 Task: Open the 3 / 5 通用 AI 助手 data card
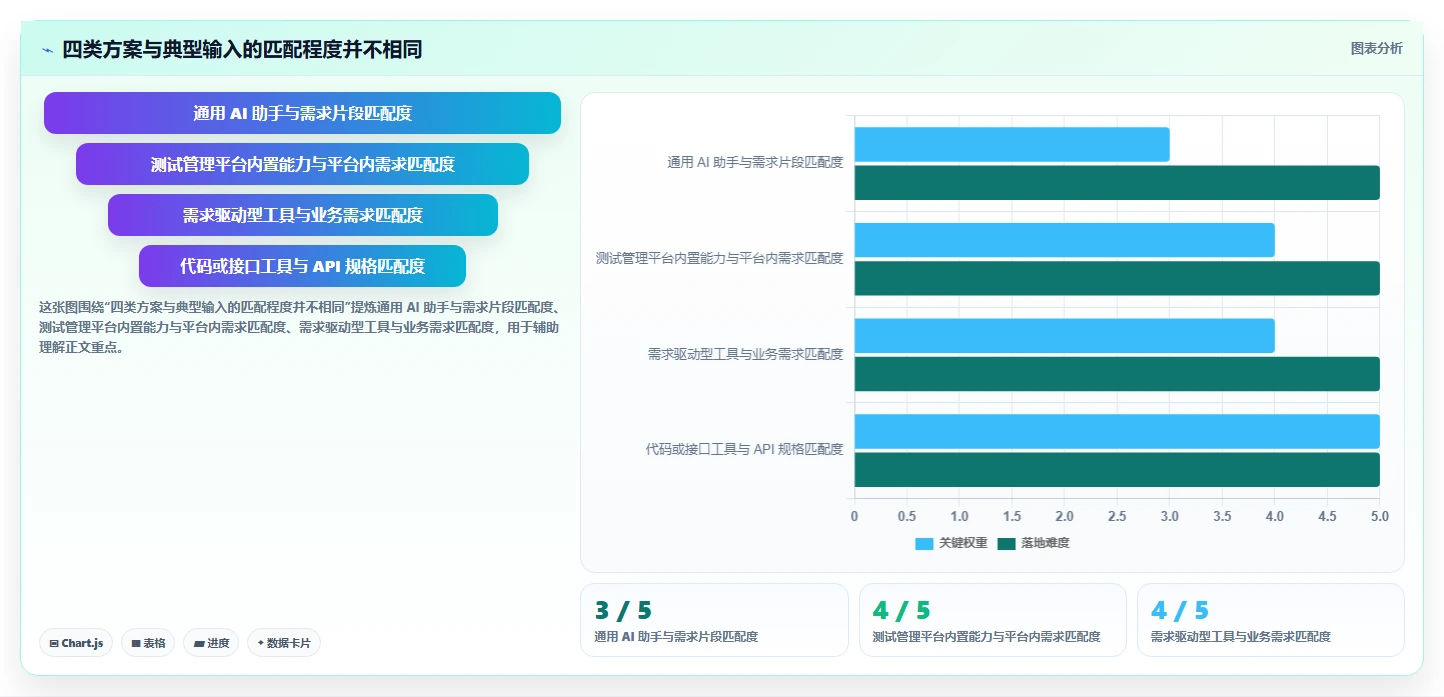[714, 620]
